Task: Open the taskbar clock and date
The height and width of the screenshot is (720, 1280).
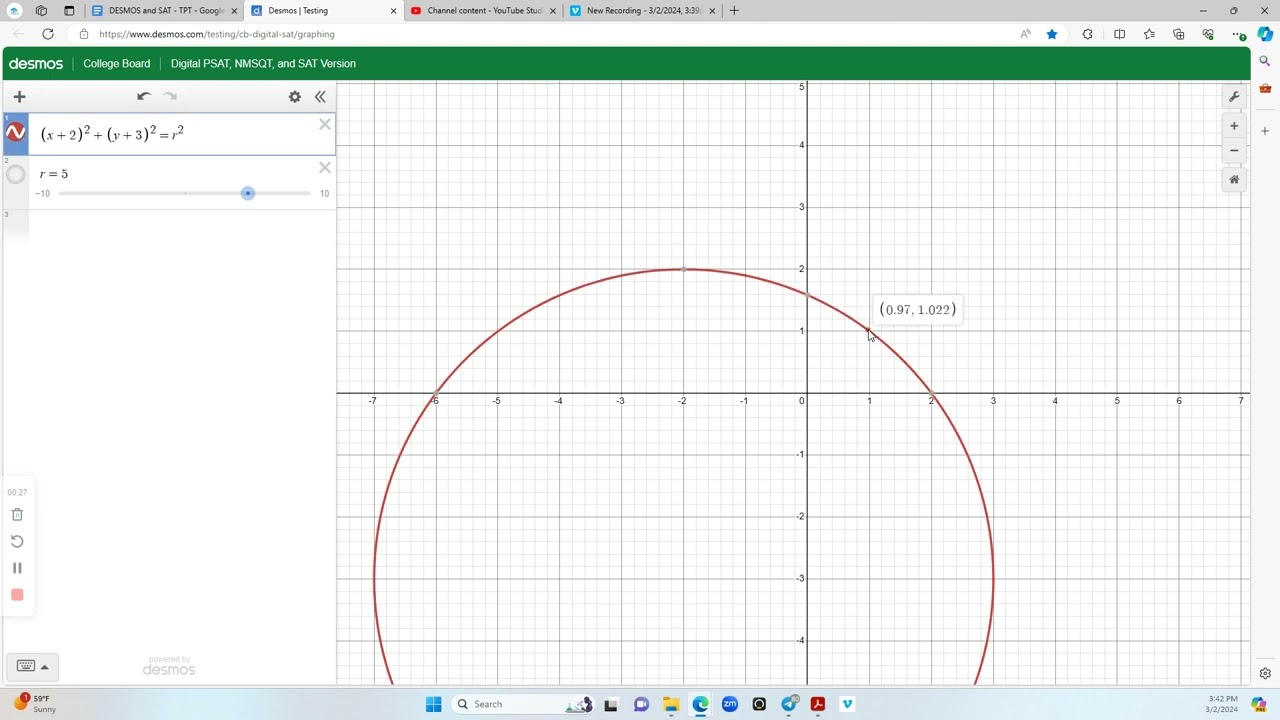Action: pos(1222,704)
